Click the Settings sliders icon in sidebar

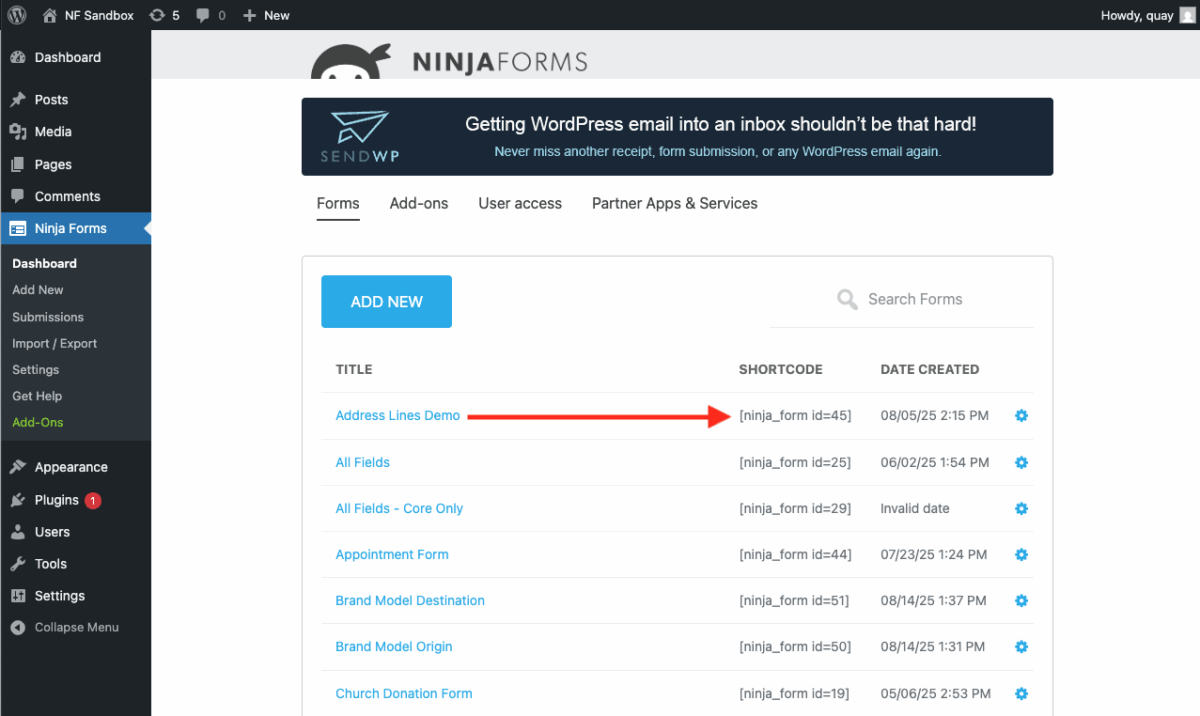[18, 596]
